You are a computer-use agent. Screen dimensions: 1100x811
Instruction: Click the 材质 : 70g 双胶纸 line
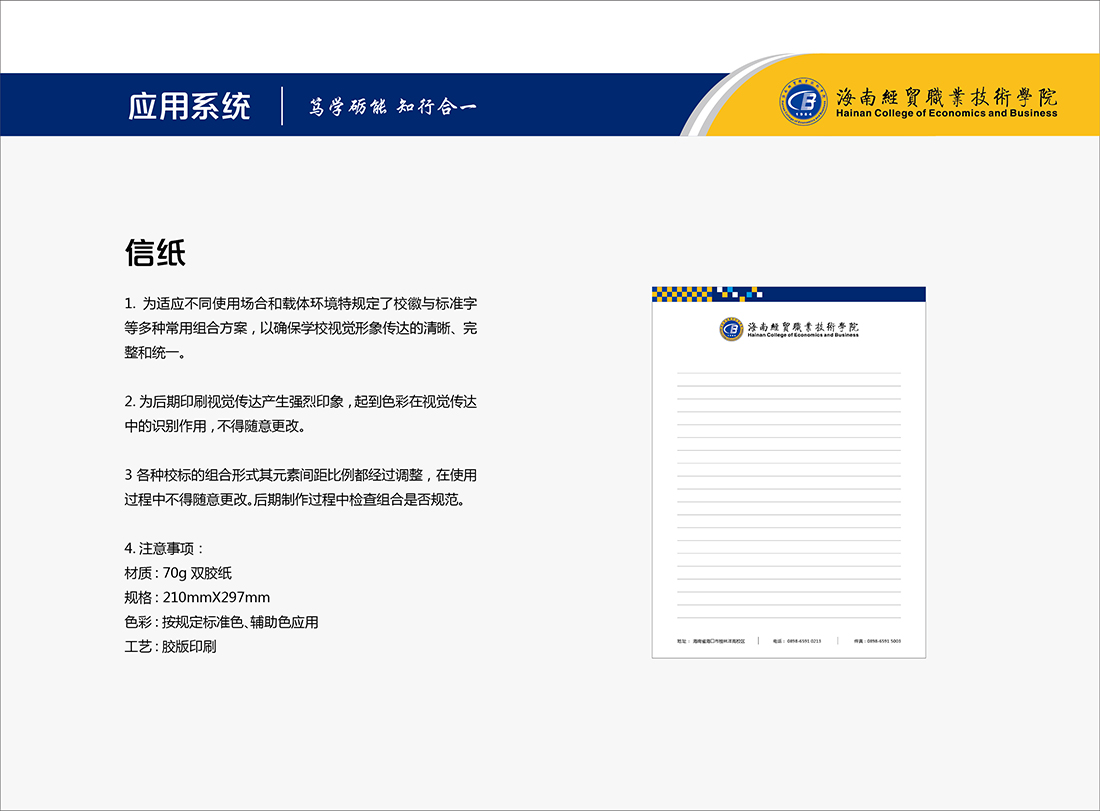pyautogui.click(x=178, y=573)
